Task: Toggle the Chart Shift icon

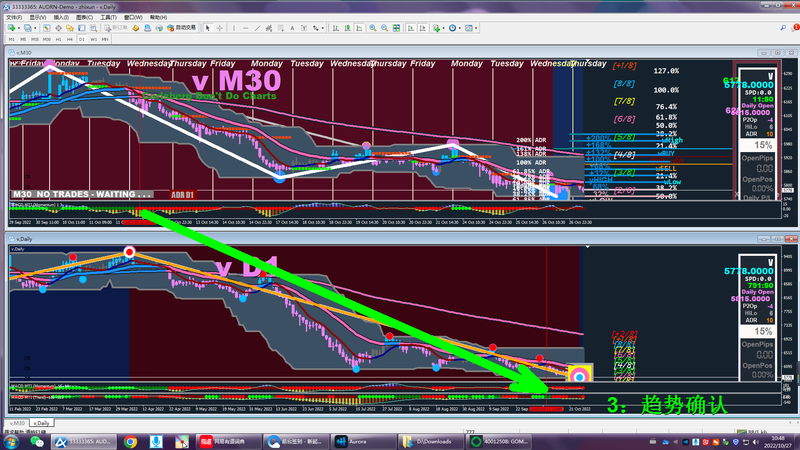Action: [x=423, y=28]
